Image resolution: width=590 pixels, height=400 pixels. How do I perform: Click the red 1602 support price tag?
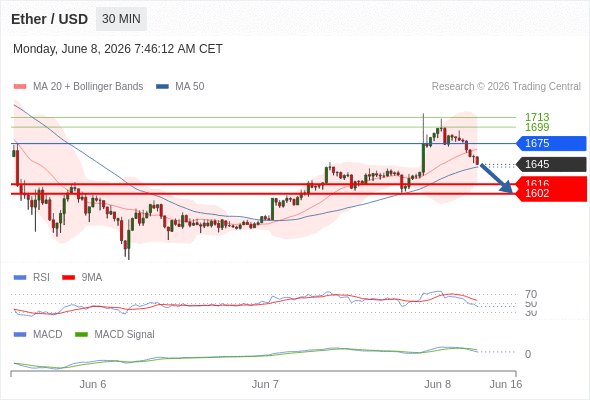point(552,194)
